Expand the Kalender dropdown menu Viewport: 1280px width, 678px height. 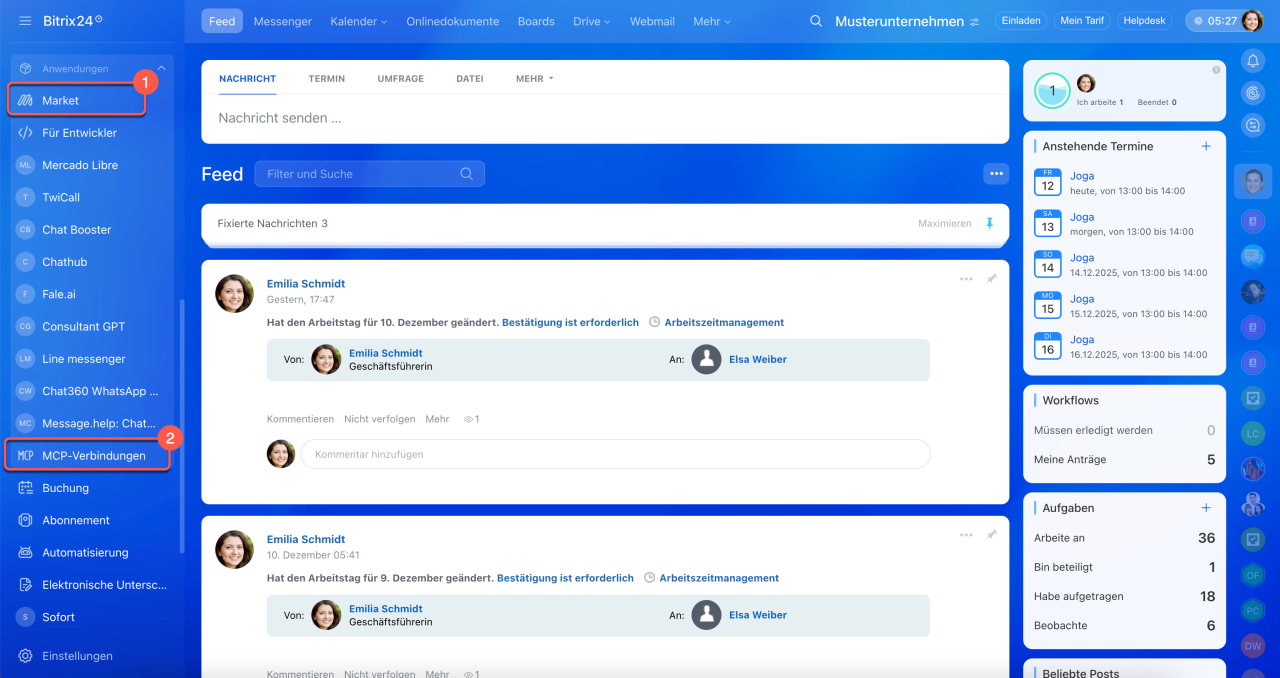358,21
